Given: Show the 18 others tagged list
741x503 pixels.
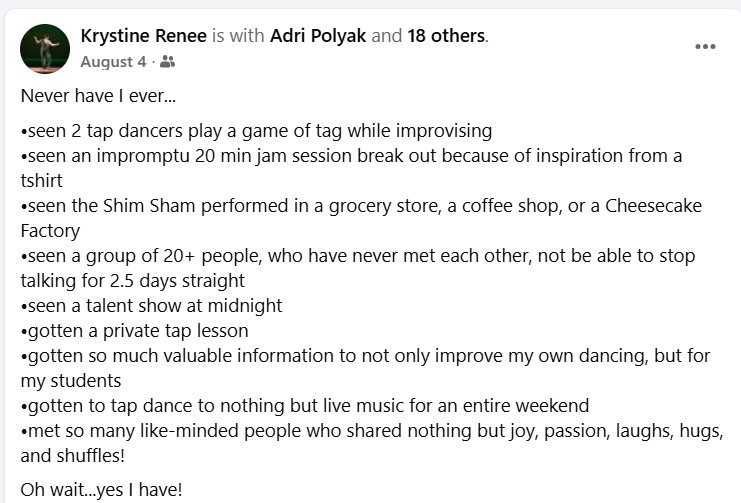Looking at the screenshot, I should pyautogui.click(x=446, y=36).
